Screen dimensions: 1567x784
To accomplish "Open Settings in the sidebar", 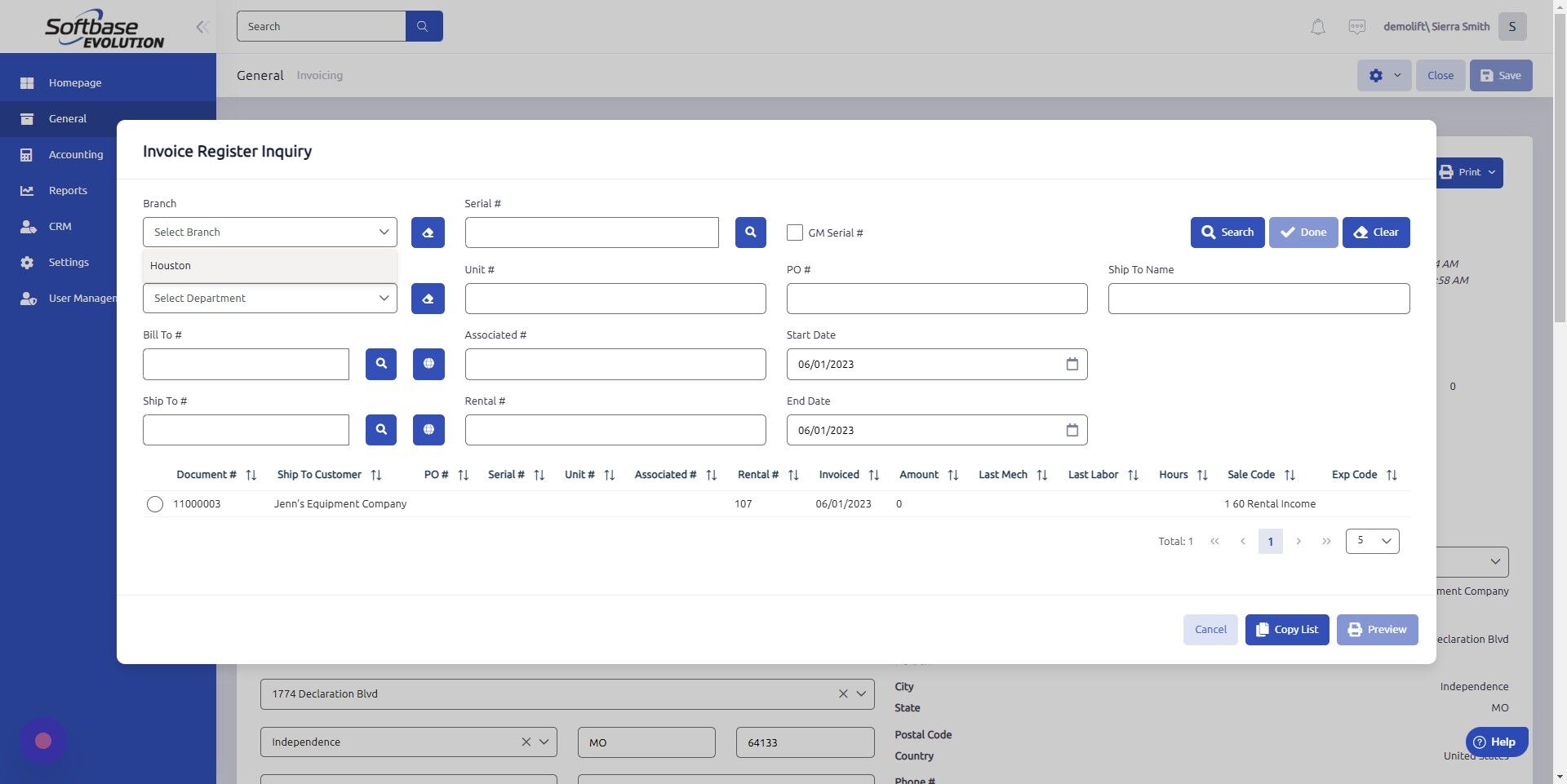I will 69,262.
